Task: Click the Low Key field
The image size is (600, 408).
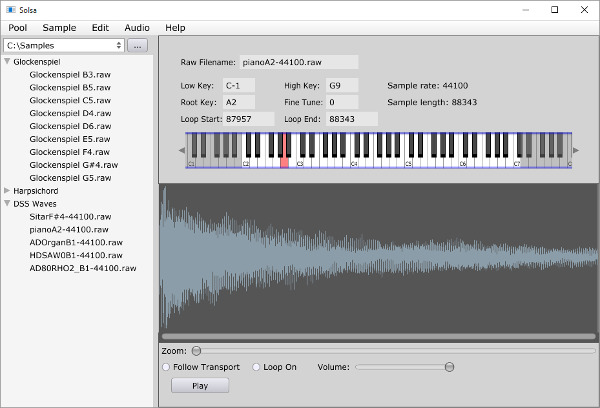Action: (x=239, y=85)
